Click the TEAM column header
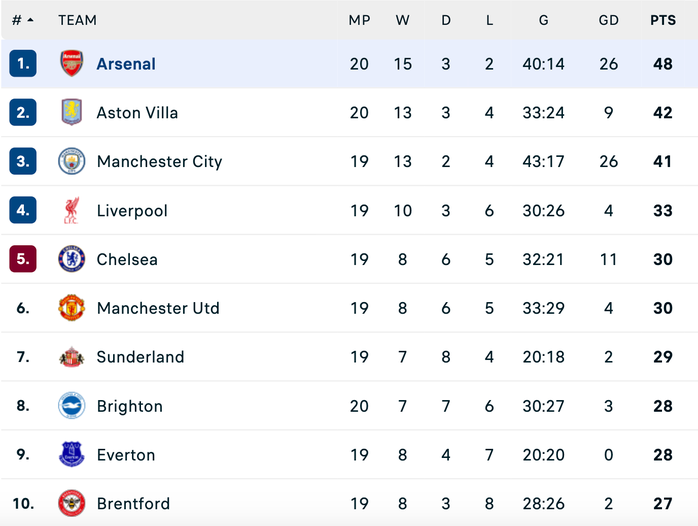 [x=77, y=20]
